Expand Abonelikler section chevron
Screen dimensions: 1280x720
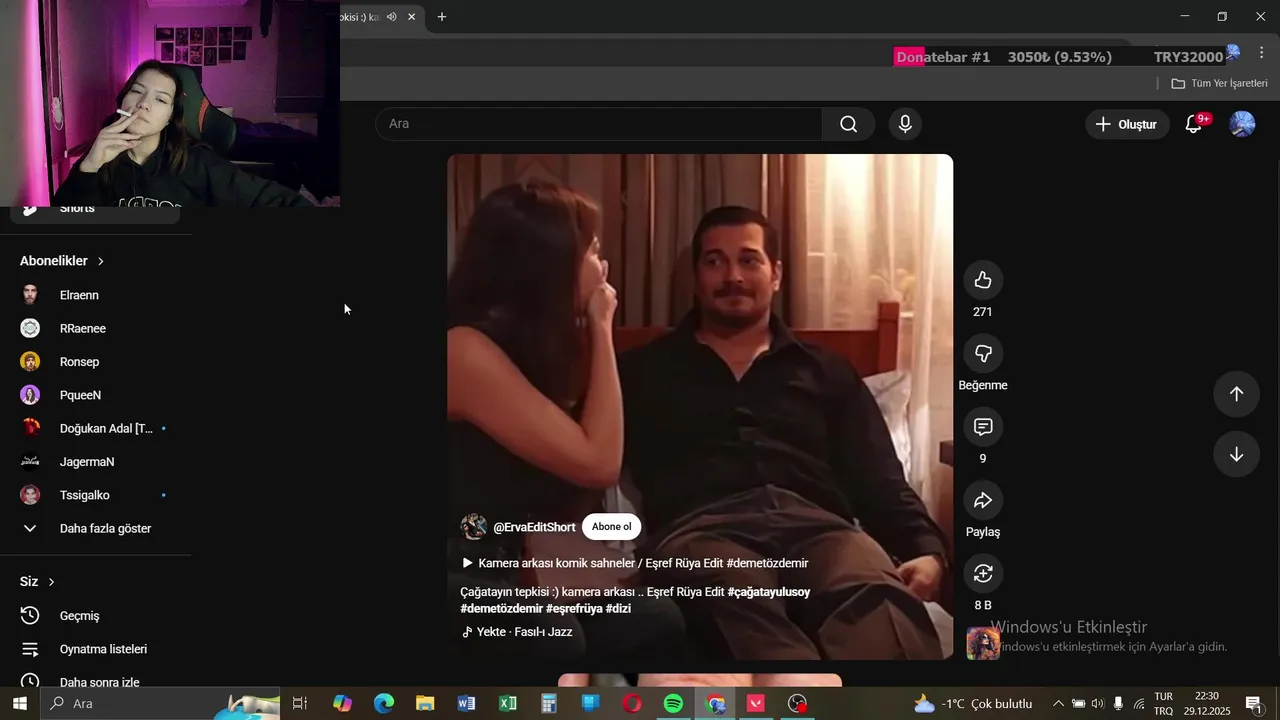coord(101,261)
